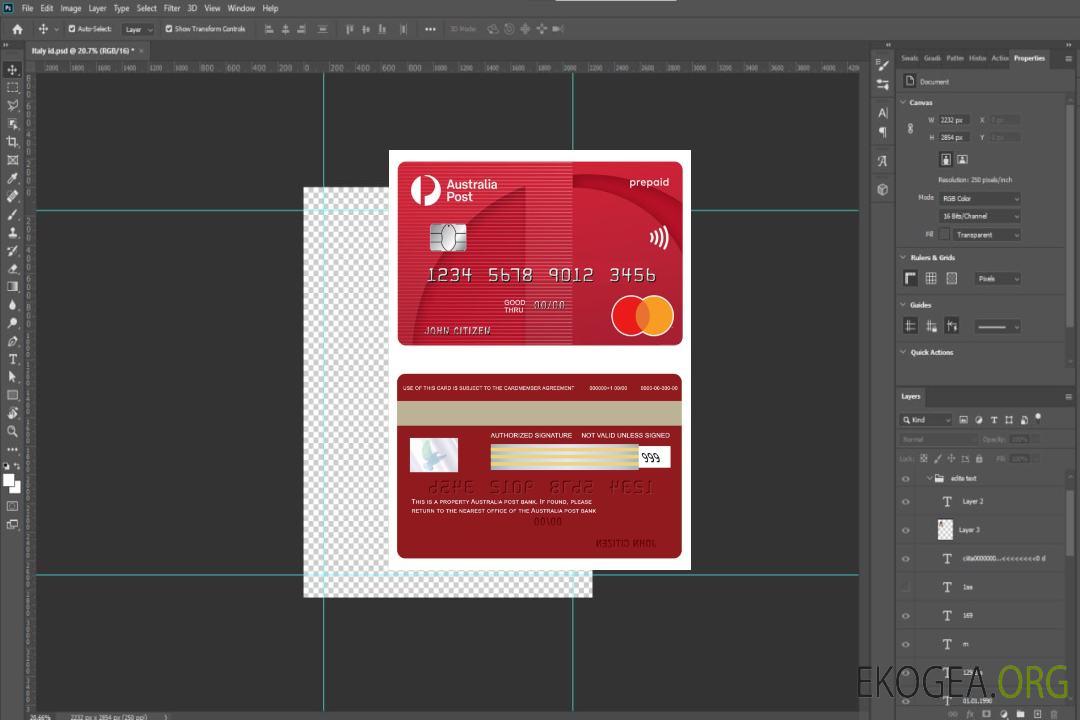The width and height of the screenshot is (1080, 720).
Task: Switch to the Properties panel tab
Action: click(x=1028, y=58)
